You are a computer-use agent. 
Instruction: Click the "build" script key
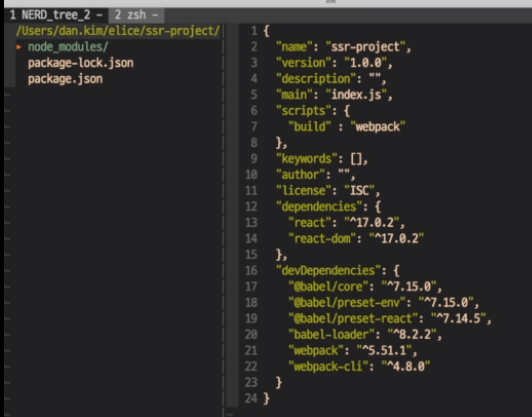pos(309,127)
